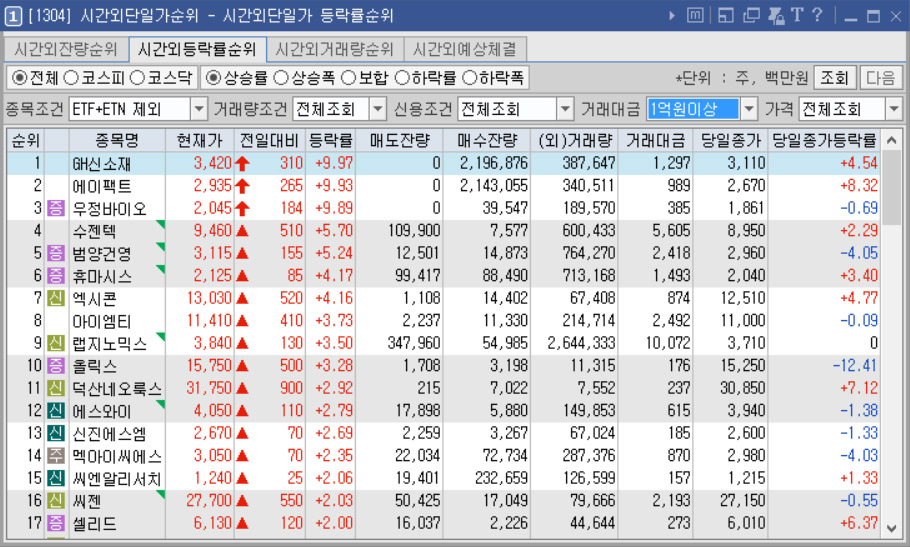Click the 조회 search button
Image resolution: width=910 pixels, height=547 pixels.
[x=835, y=77]
